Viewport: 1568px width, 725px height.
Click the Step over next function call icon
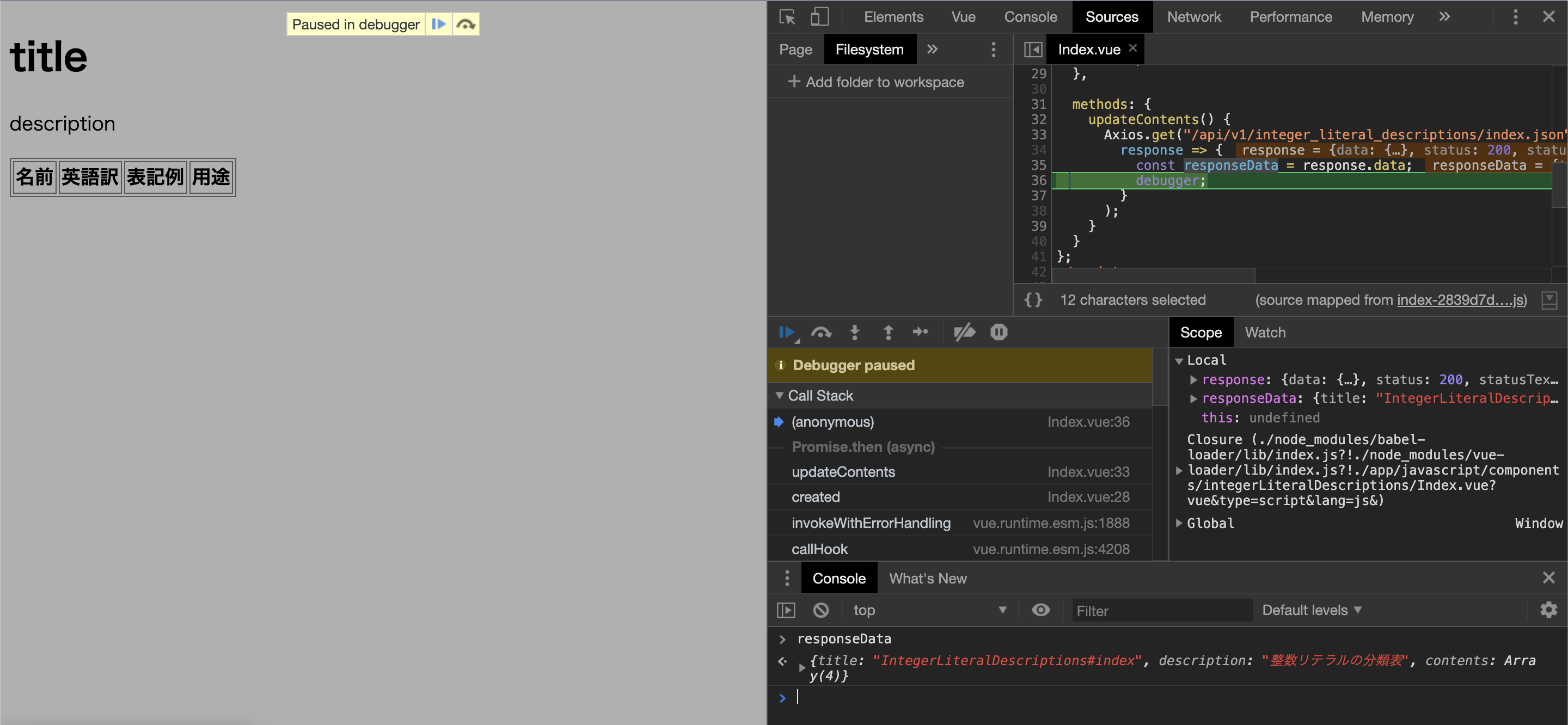point(820,333)
